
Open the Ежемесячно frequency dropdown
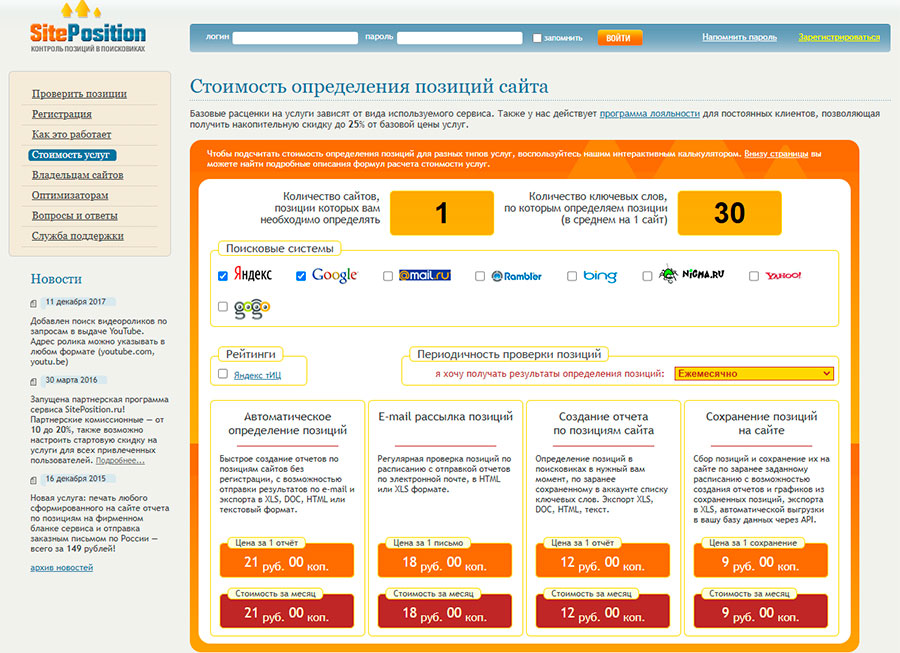(x=754, y=374)
